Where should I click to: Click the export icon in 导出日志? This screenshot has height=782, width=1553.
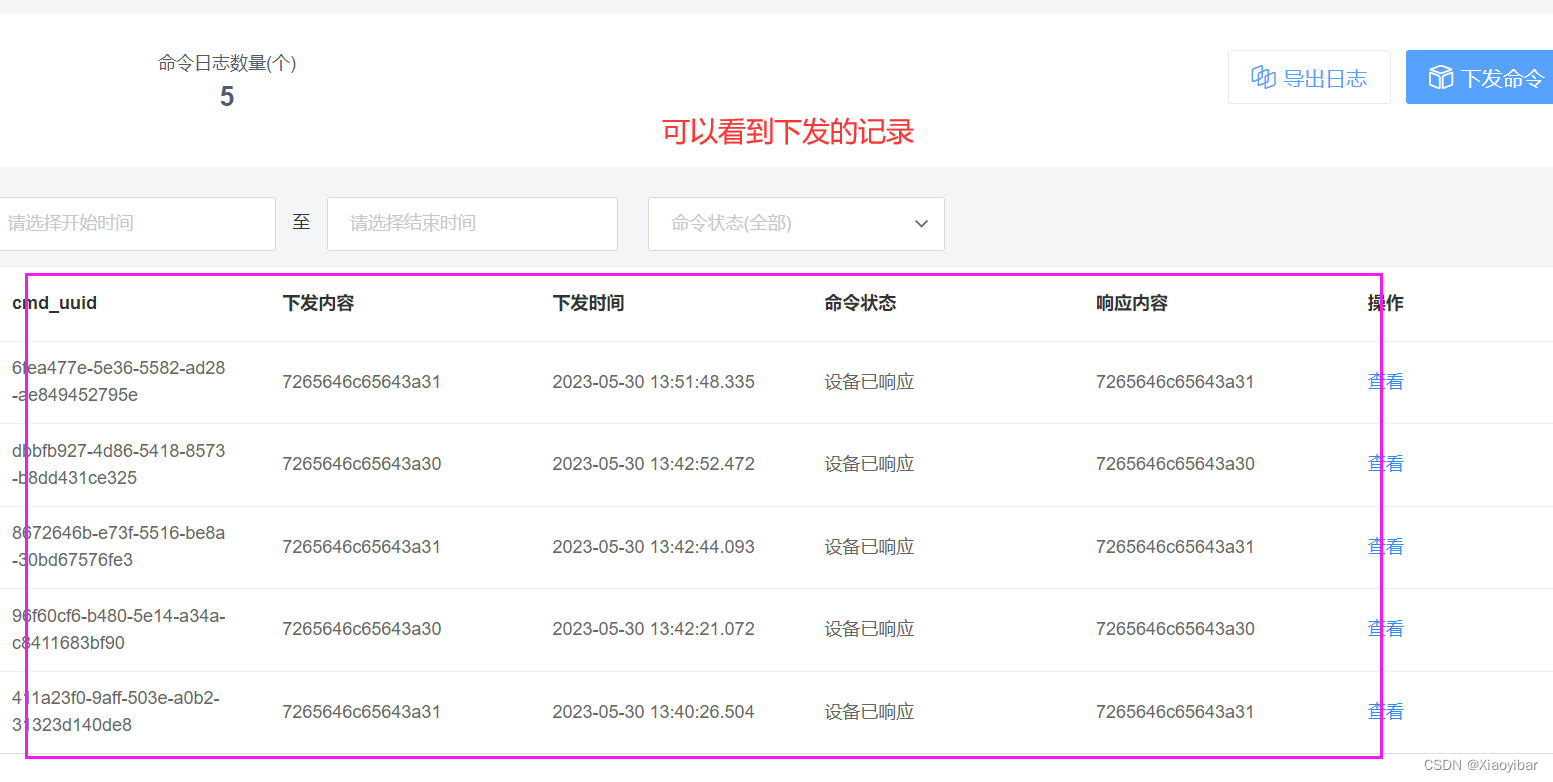point(1263,77)
